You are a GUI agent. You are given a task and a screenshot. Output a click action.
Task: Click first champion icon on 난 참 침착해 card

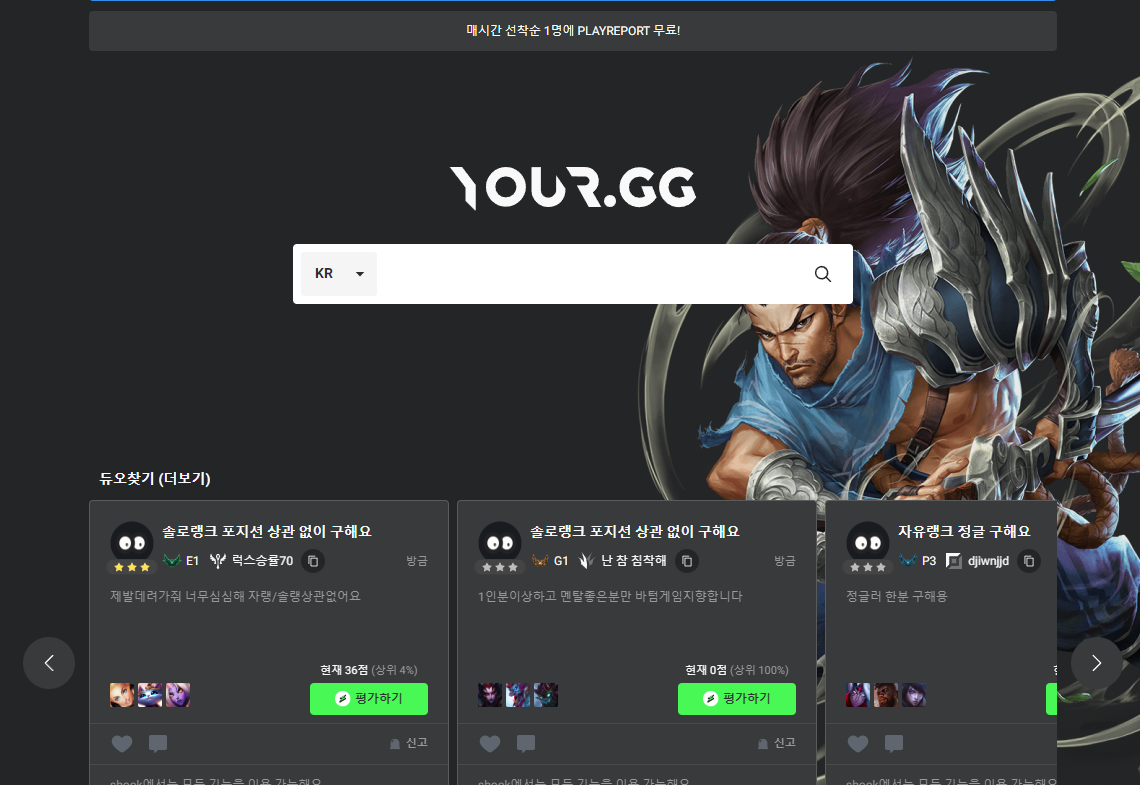coord(490,695)
